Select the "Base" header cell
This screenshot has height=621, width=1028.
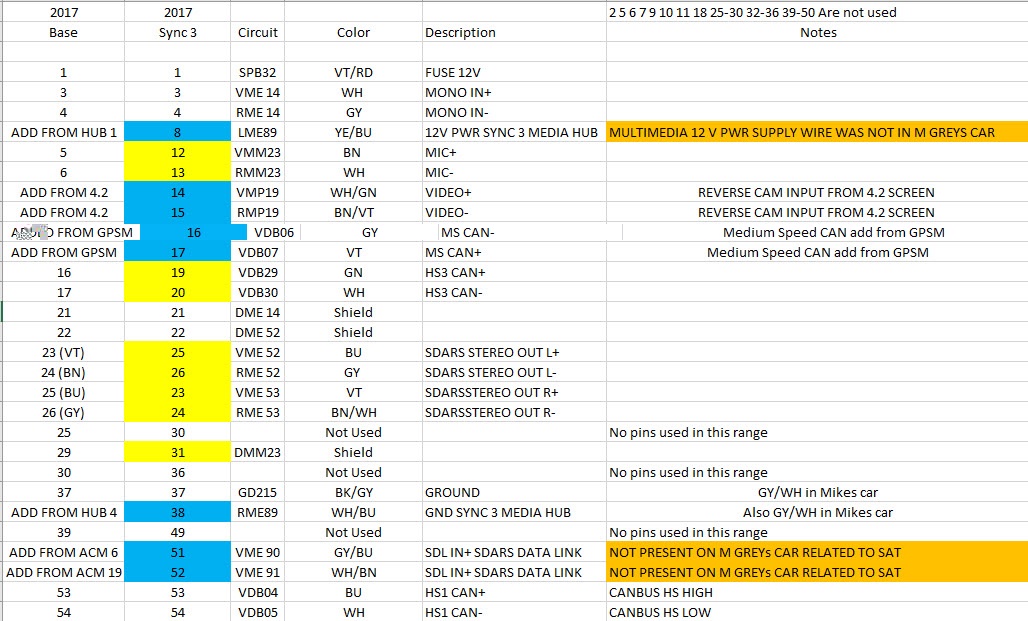pos(63,32)
